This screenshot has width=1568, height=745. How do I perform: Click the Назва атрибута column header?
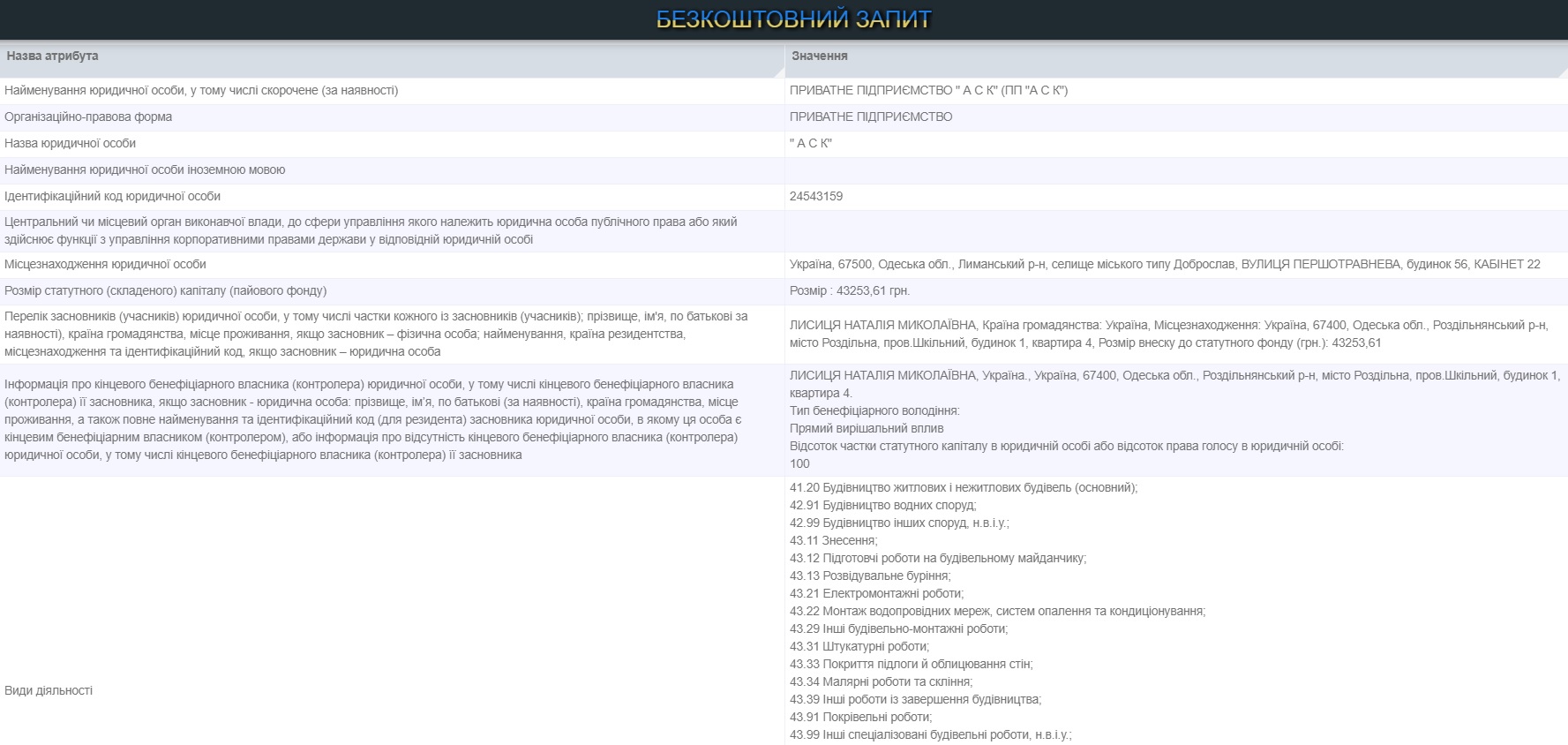coord(52,56)
